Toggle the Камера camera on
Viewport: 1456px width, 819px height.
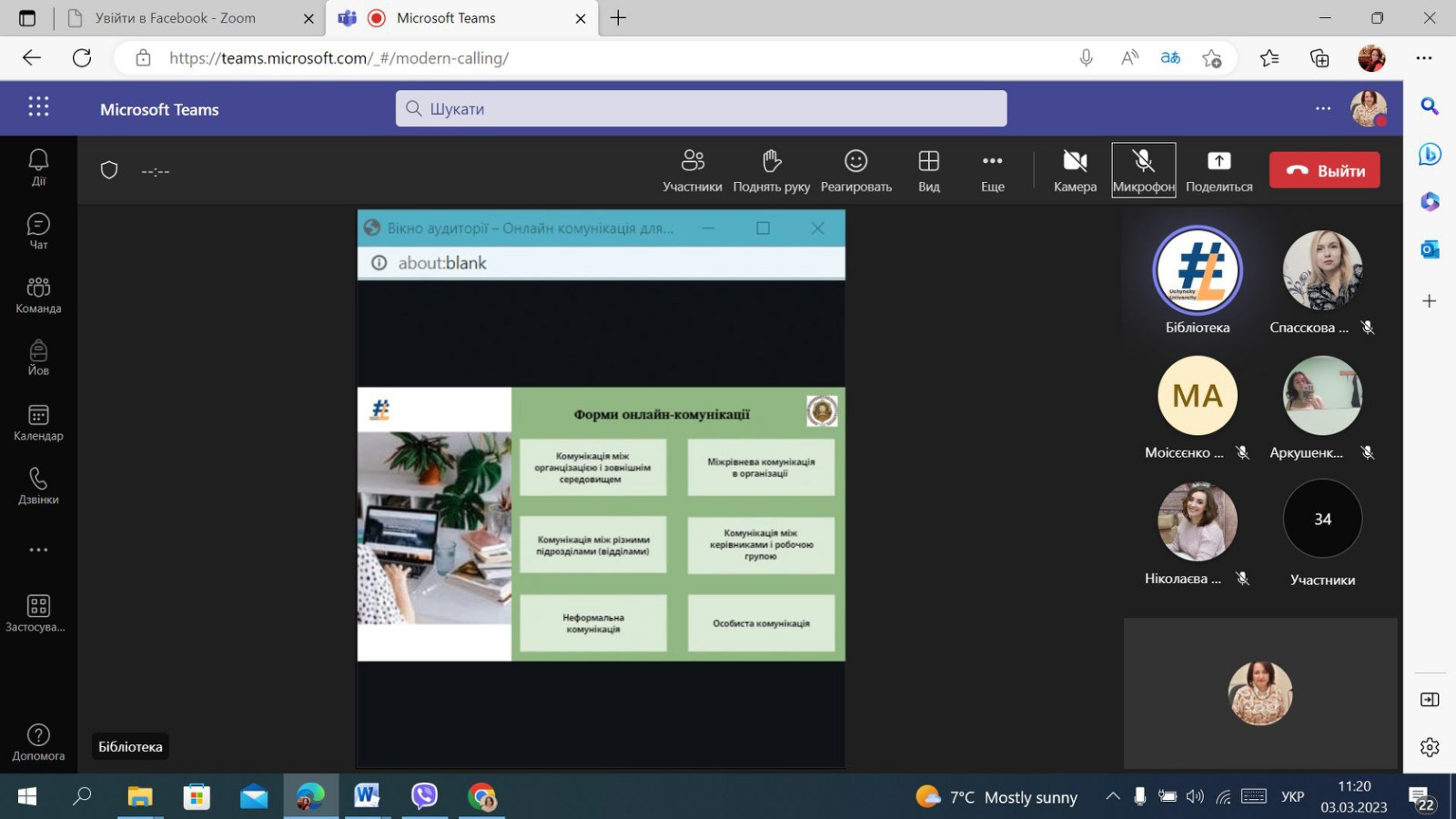click(1075, 170)
